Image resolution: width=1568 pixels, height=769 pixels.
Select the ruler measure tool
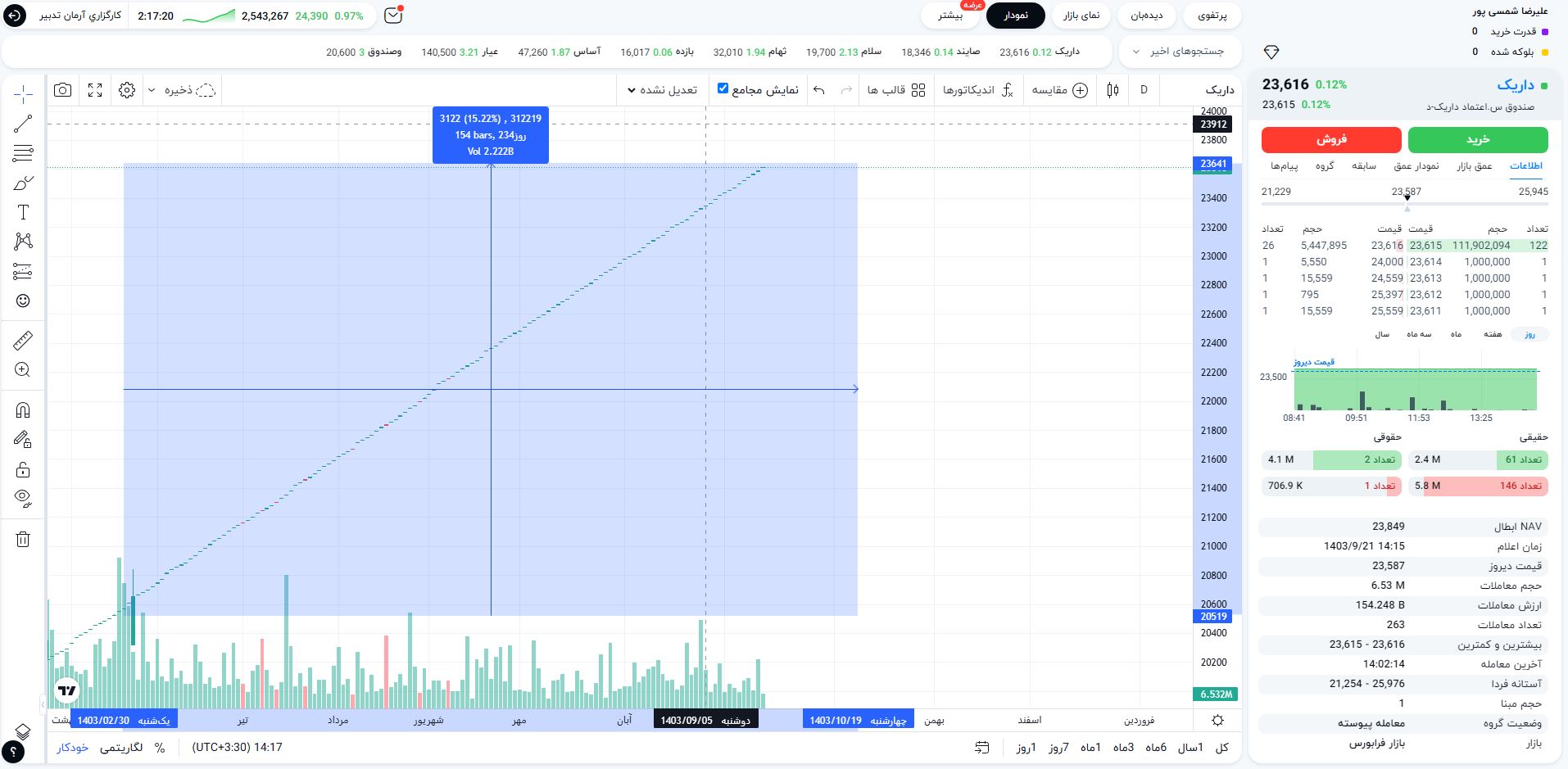pos(23,340)
